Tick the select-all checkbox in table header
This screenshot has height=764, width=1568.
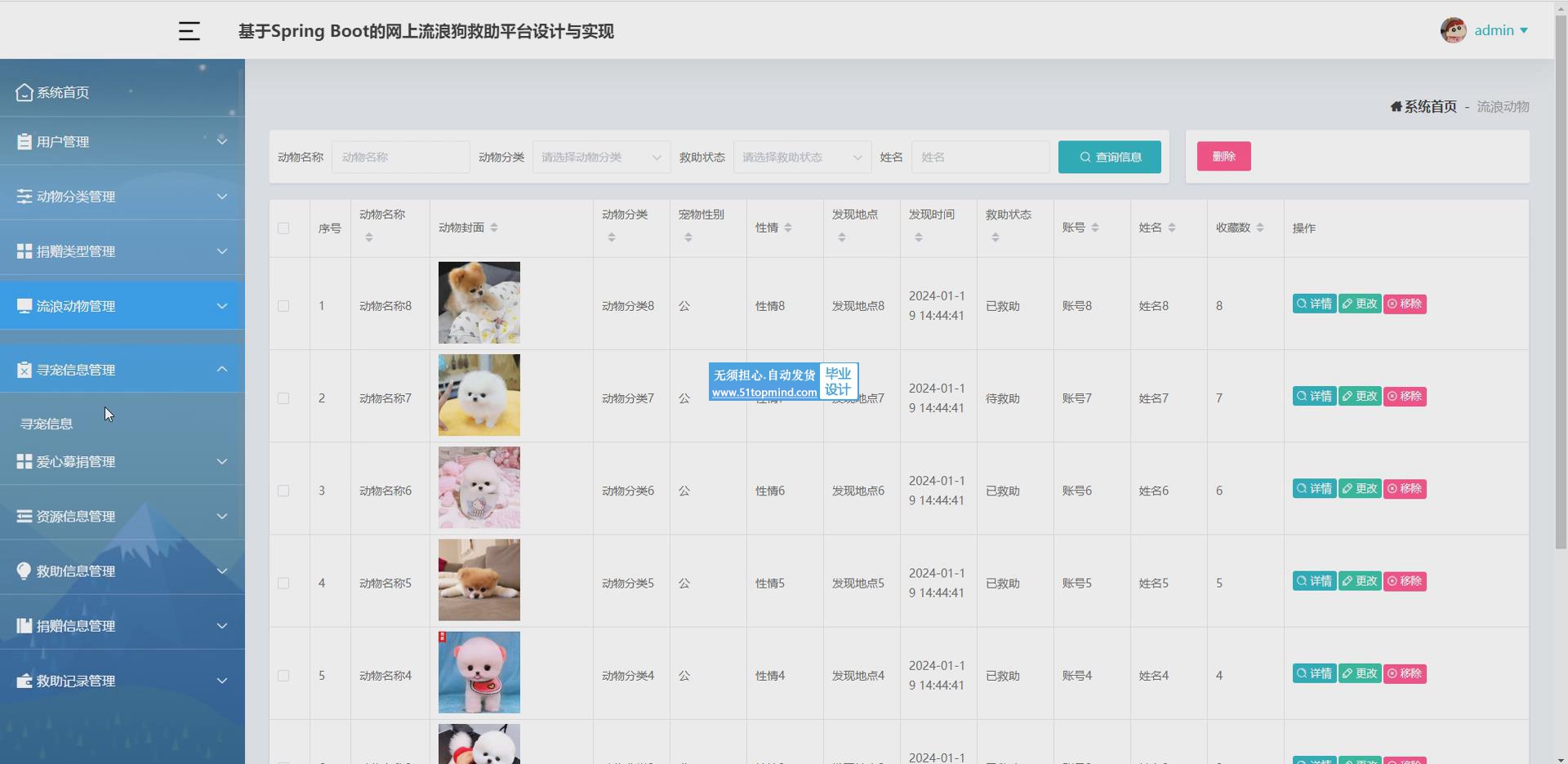point(283,229)
